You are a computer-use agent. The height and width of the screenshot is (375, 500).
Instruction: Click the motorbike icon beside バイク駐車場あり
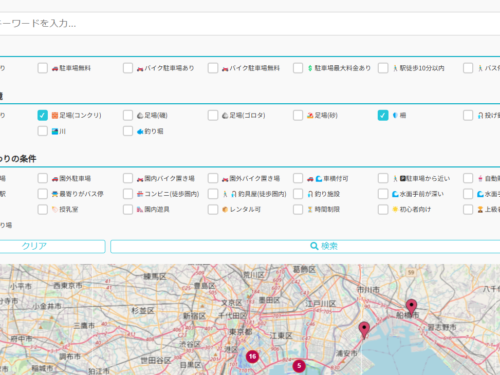[x=140, y=68]
